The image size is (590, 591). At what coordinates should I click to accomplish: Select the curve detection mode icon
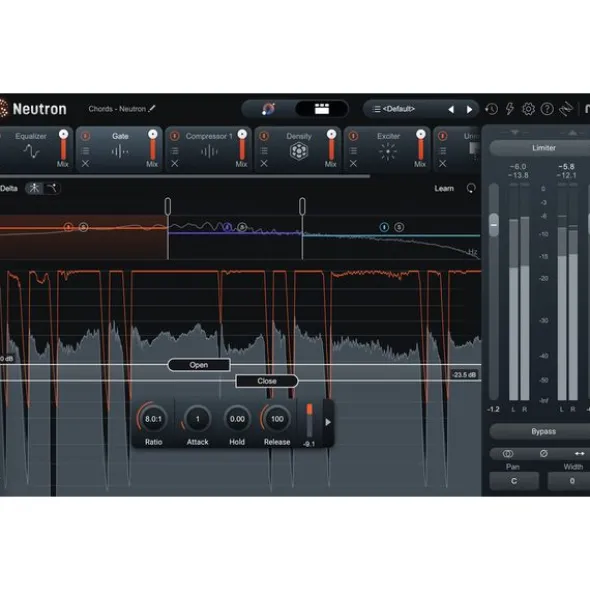(x=52, y=188)
